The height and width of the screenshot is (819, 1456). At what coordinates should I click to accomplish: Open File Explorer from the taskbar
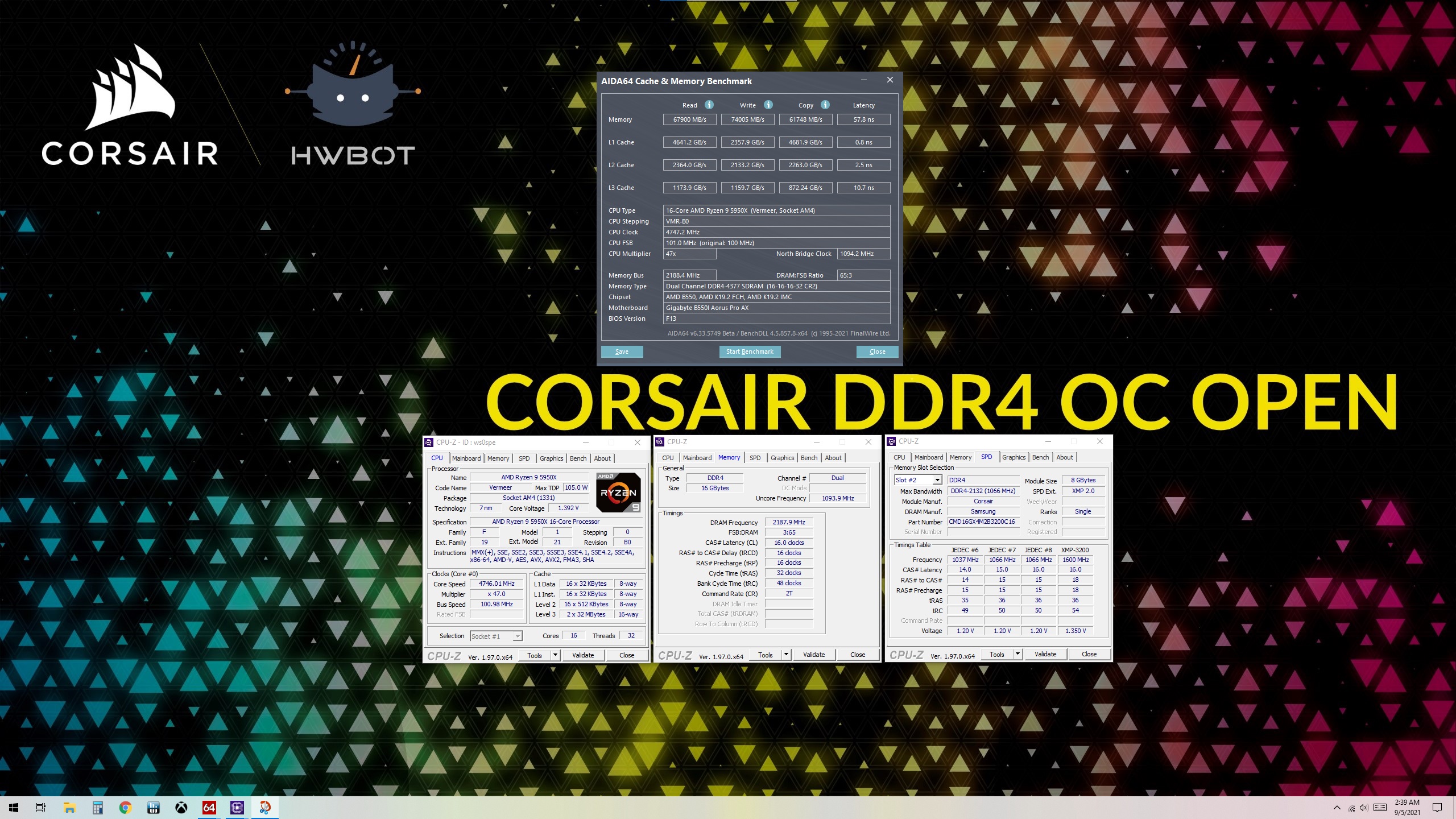[x=69, y=808]
